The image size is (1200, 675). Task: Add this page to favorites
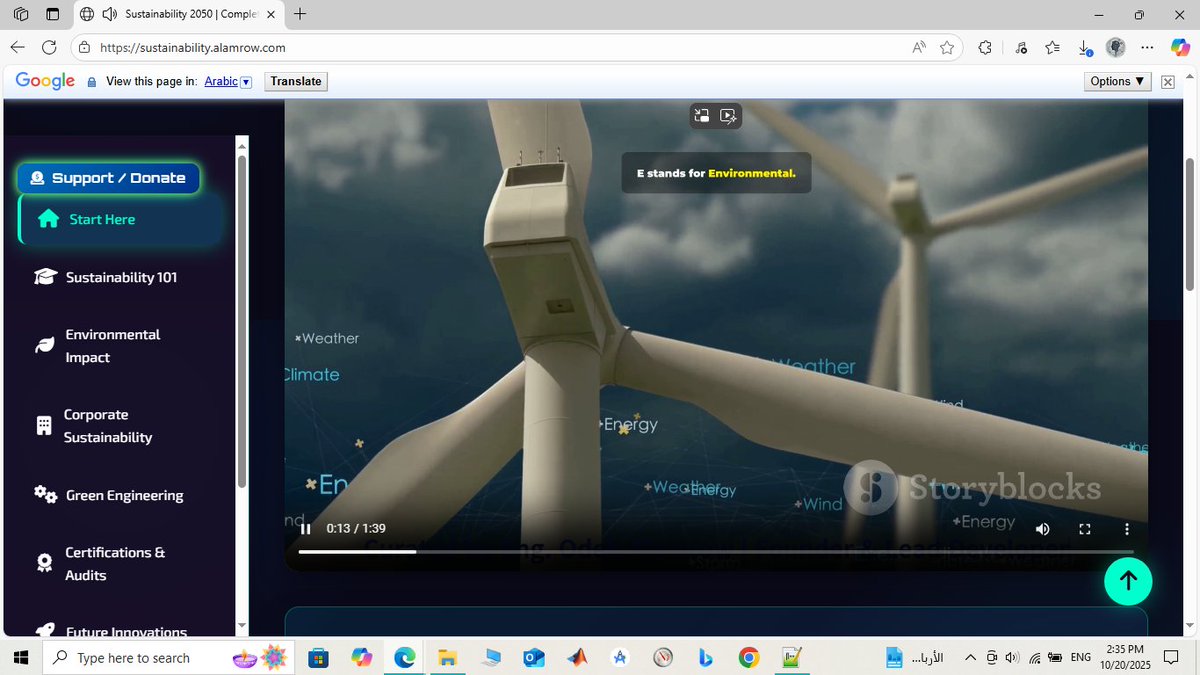tap(947, 47)
